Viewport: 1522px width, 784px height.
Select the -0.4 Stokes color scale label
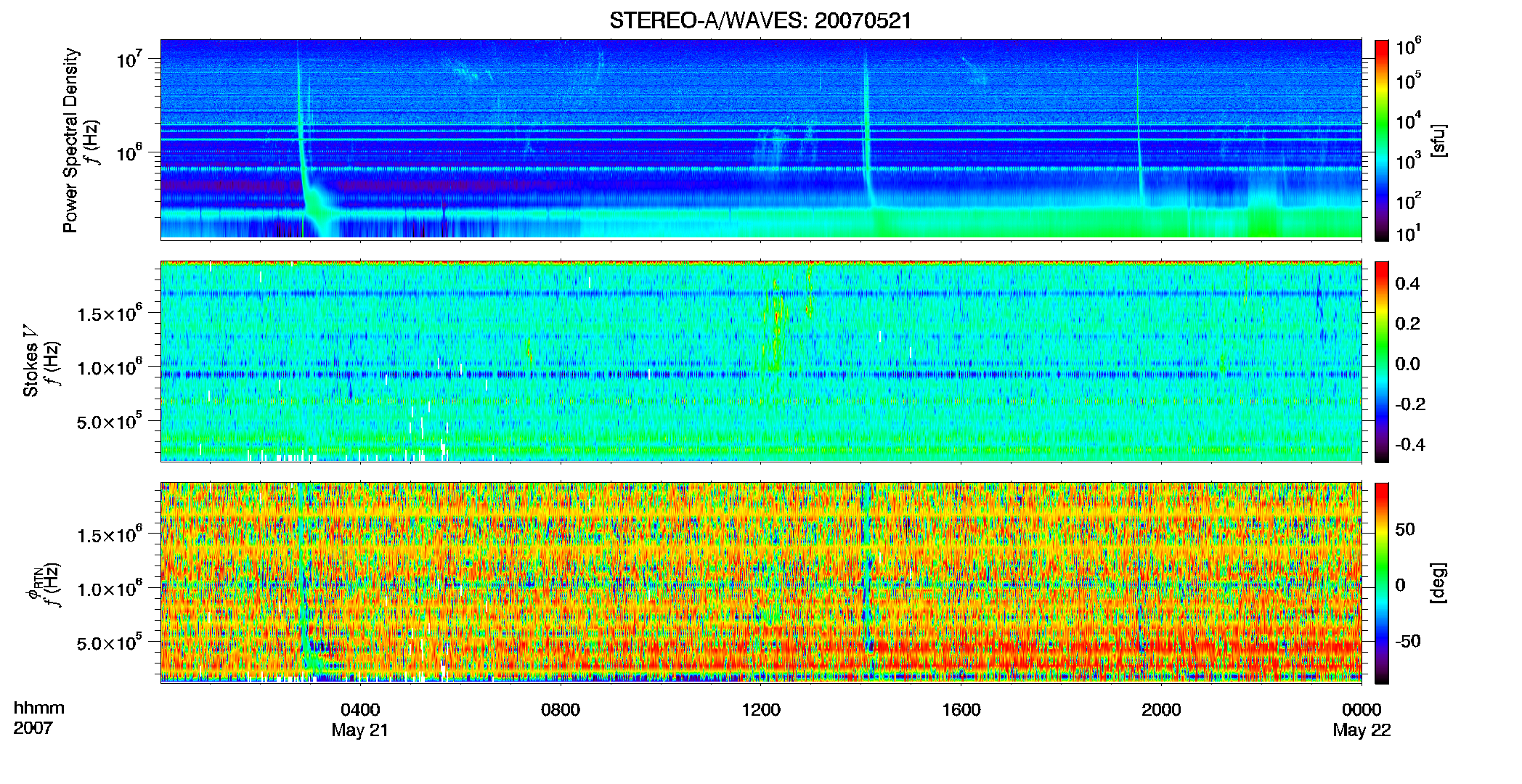(x=1410, y=444)
